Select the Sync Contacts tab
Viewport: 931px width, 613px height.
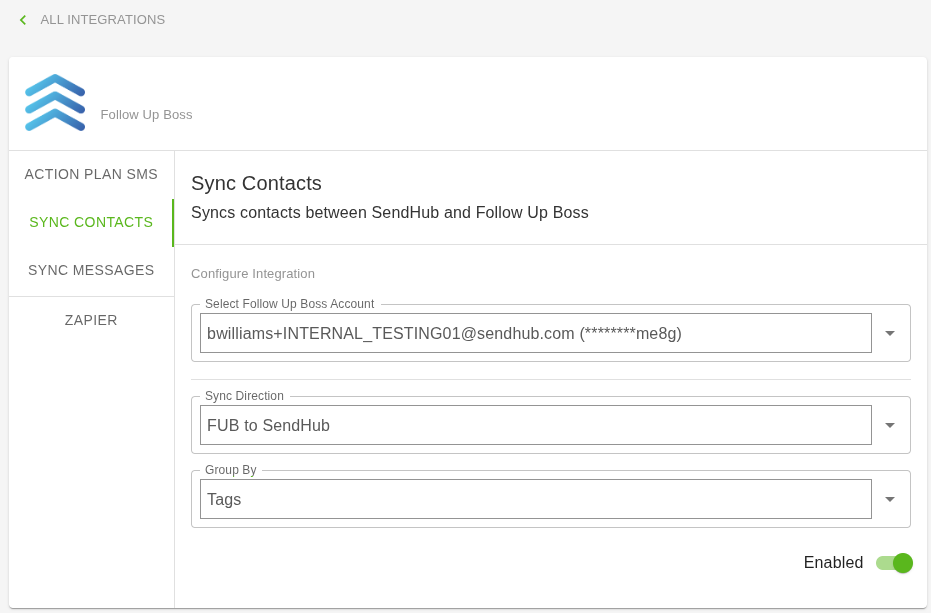click(91, 222)
